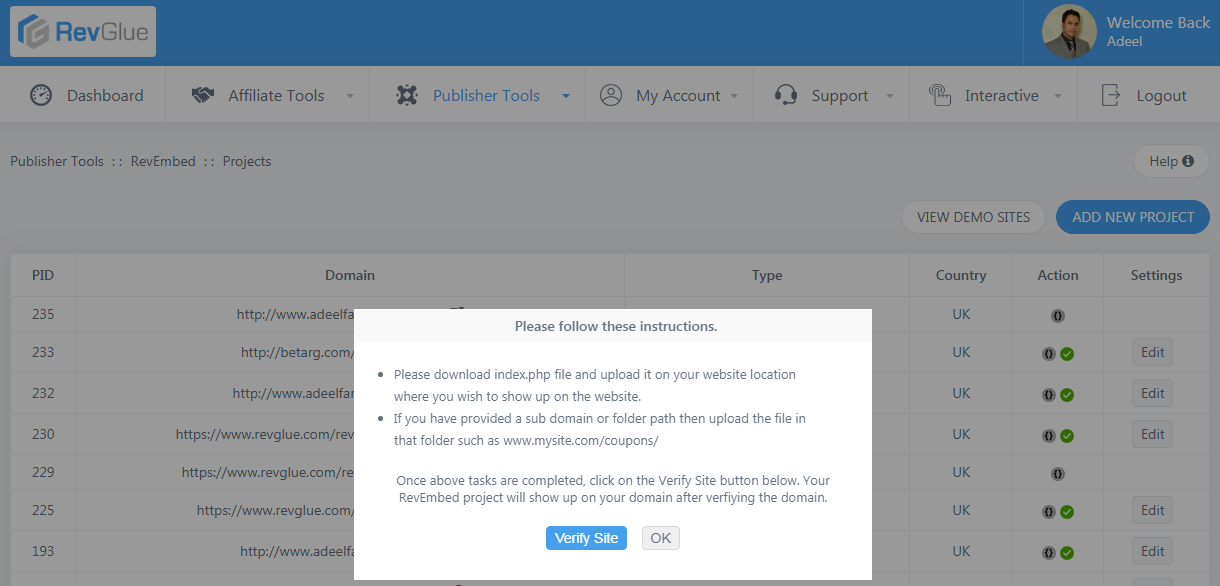Viewport: 1220px width, 586px height.
Task: Click the Settings column header
Action: (x=1156, y=275)
